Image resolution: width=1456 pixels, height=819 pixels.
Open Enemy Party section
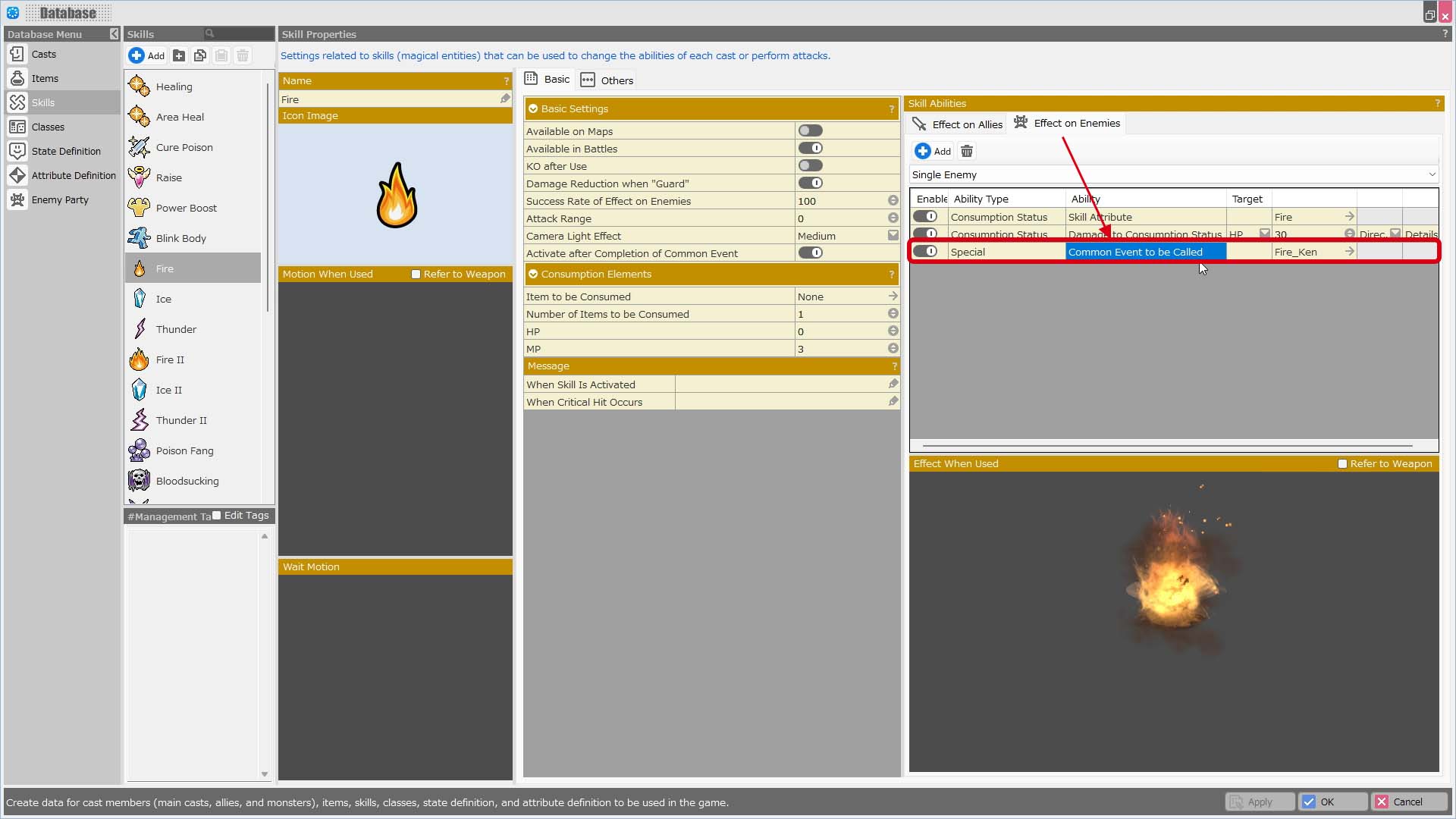pyautogui.click(x=62, y=199)
